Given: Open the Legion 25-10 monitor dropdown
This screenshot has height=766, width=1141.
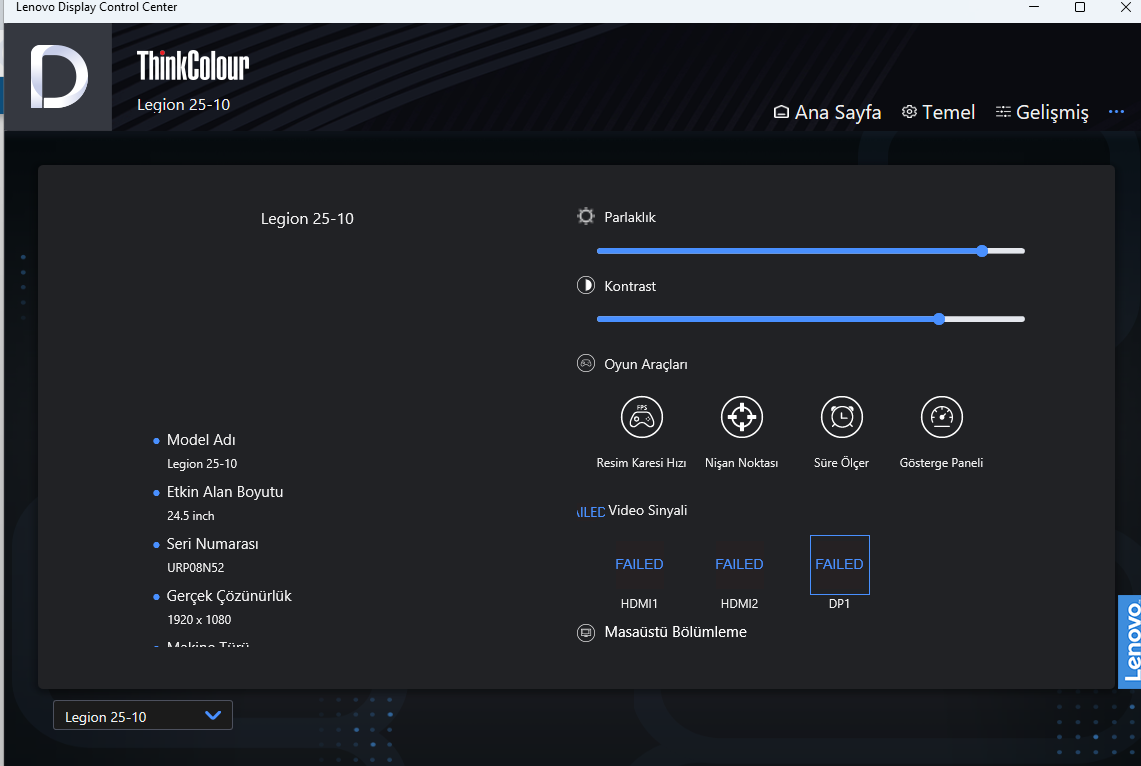Looking at the screenshot, I should 143,716.
